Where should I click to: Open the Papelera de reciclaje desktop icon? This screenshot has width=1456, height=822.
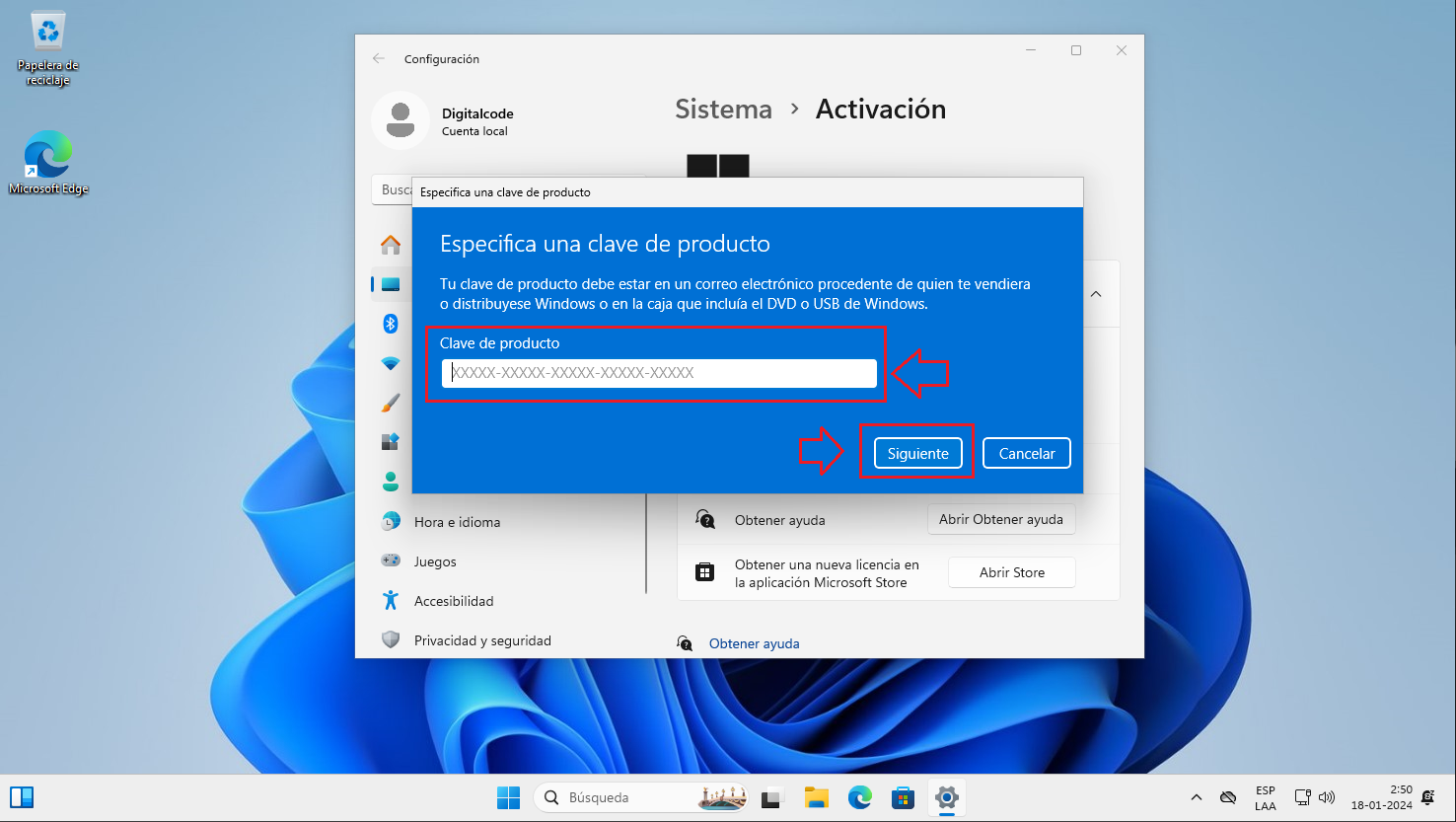pyautogui.click(x=47, y=48)
